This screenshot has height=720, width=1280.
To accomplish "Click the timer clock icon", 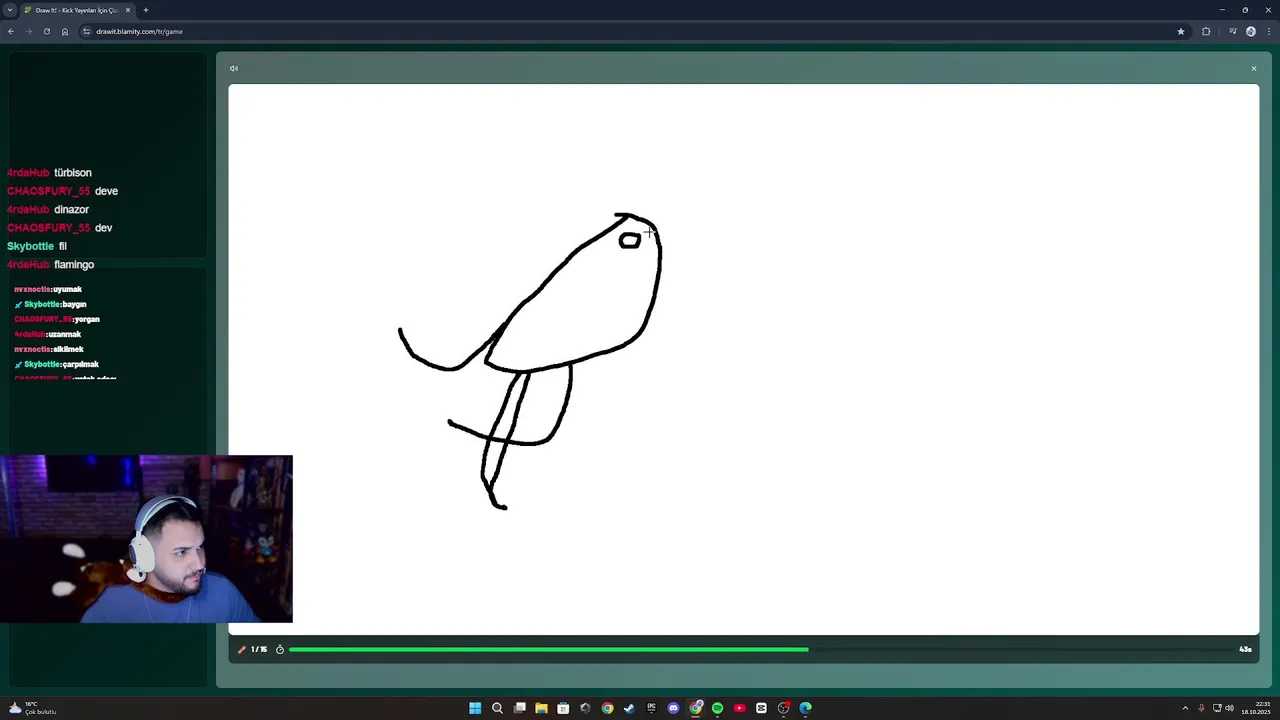I will pyautogui.click(x=280, y=649).
